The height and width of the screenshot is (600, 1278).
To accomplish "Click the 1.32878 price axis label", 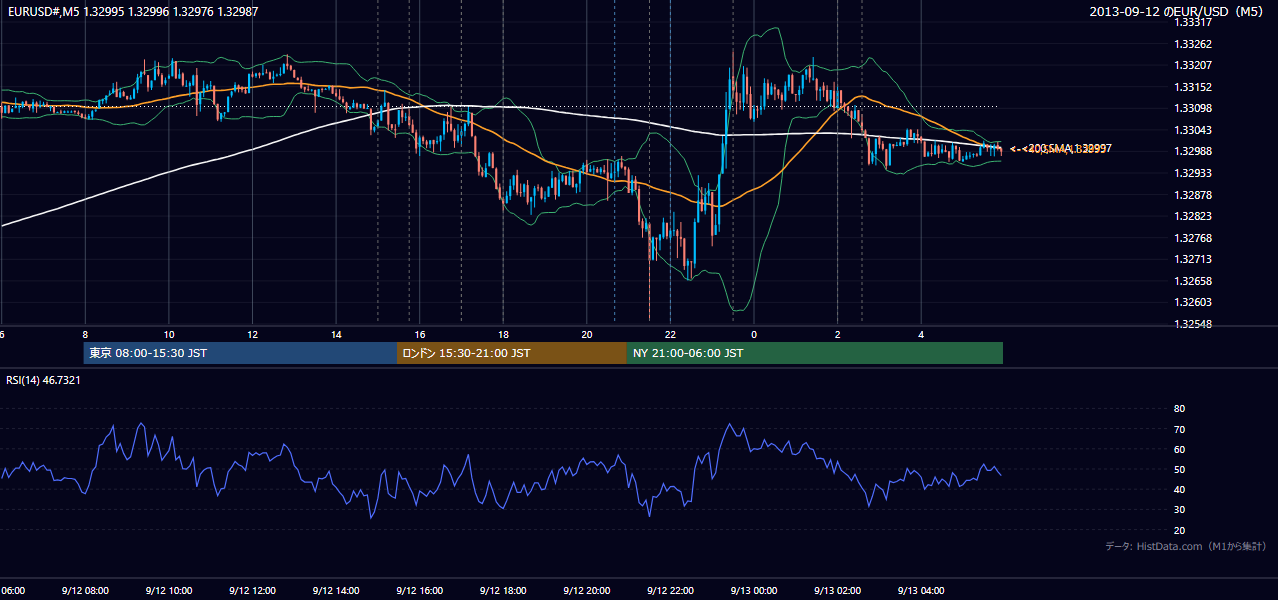I will point(1193,195).
